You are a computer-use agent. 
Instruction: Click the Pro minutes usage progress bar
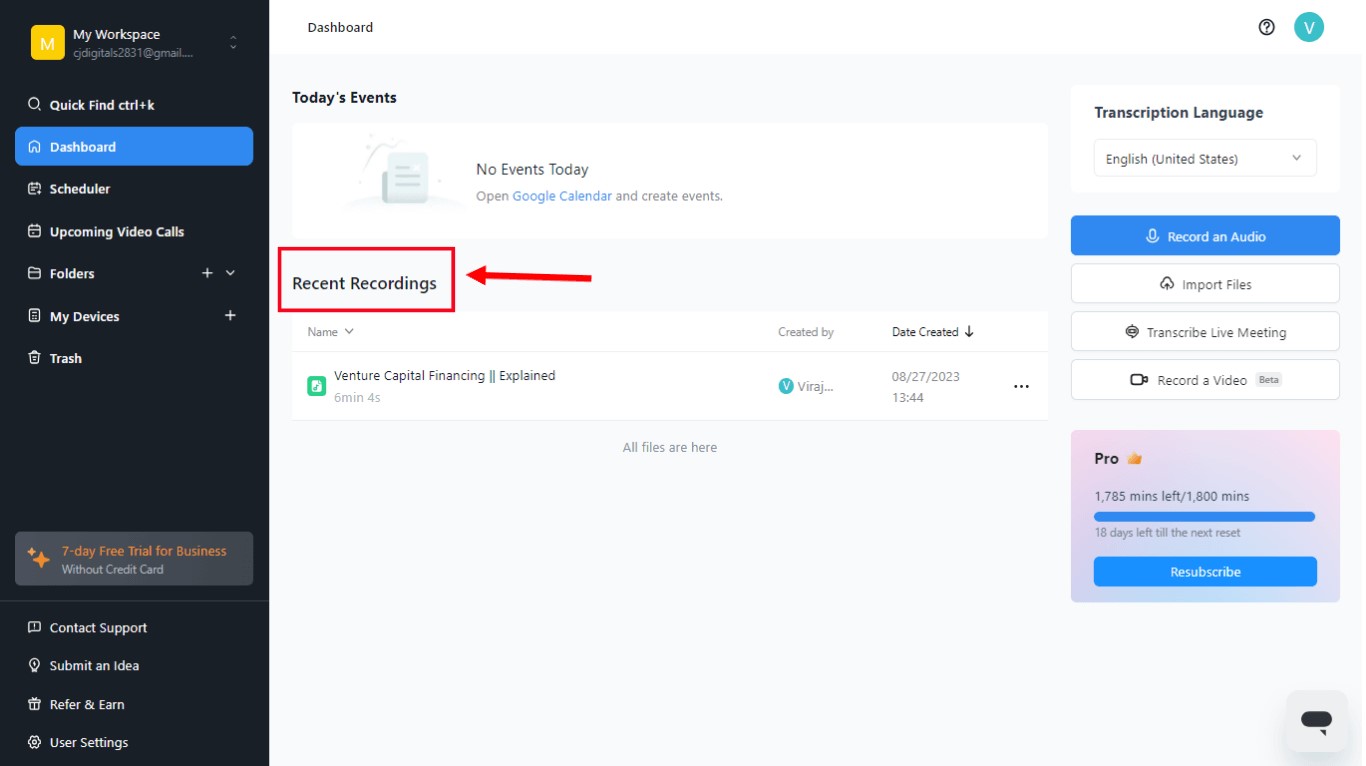point(1204,516)
